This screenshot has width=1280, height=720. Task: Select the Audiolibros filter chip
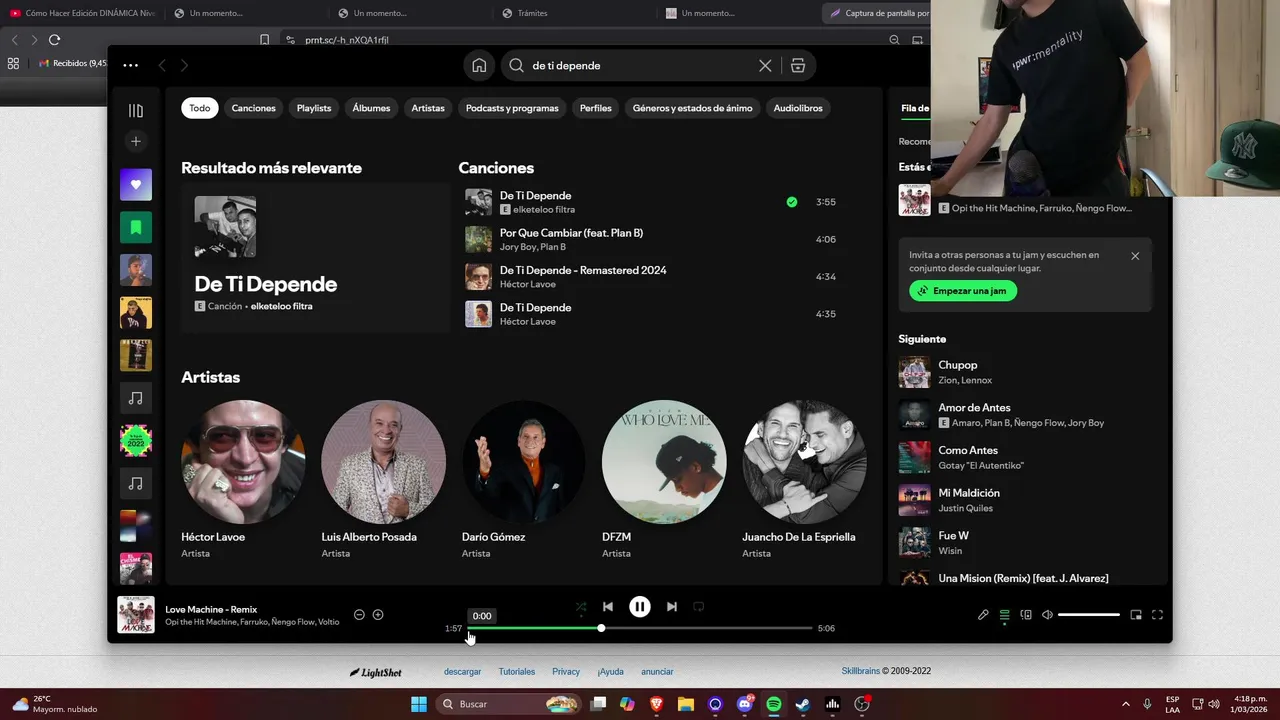(x=798, y=108)
